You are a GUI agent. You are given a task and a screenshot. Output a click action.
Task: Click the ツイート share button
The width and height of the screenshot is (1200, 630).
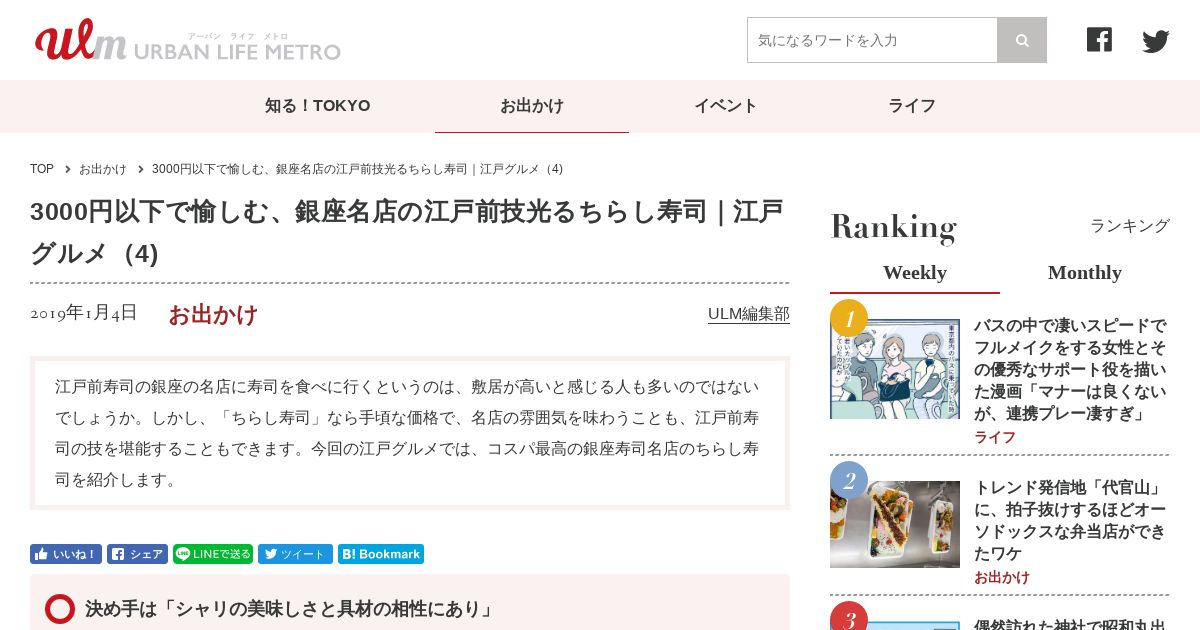tap(295, 554)
